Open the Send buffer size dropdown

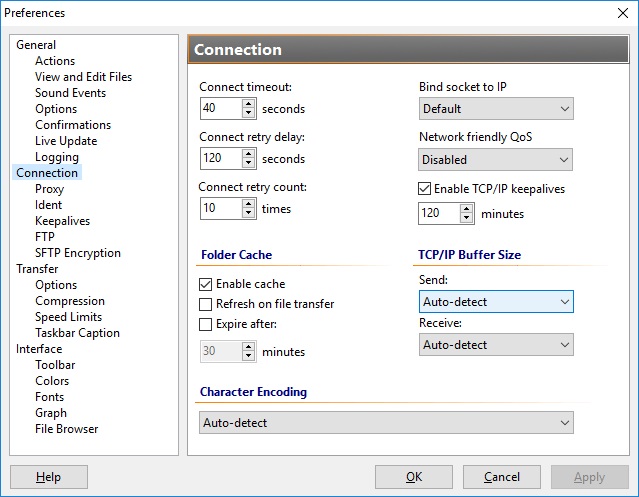[495, 301]
